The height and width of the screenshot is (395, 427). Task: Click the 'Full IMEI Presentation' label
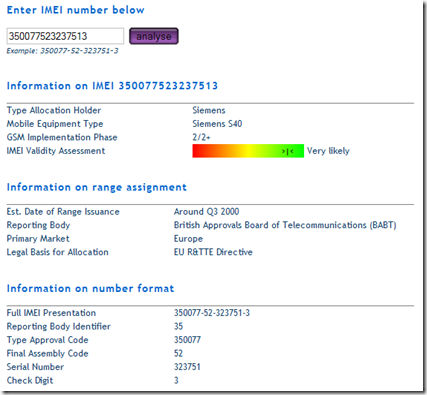(51, 313)
